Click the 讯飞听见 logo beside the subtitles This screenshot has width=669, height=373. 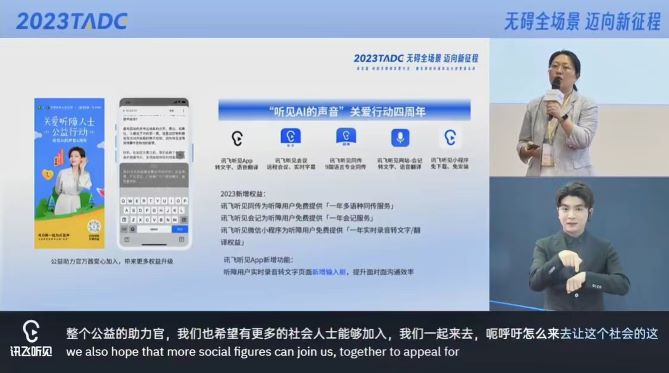click(31, 338)
